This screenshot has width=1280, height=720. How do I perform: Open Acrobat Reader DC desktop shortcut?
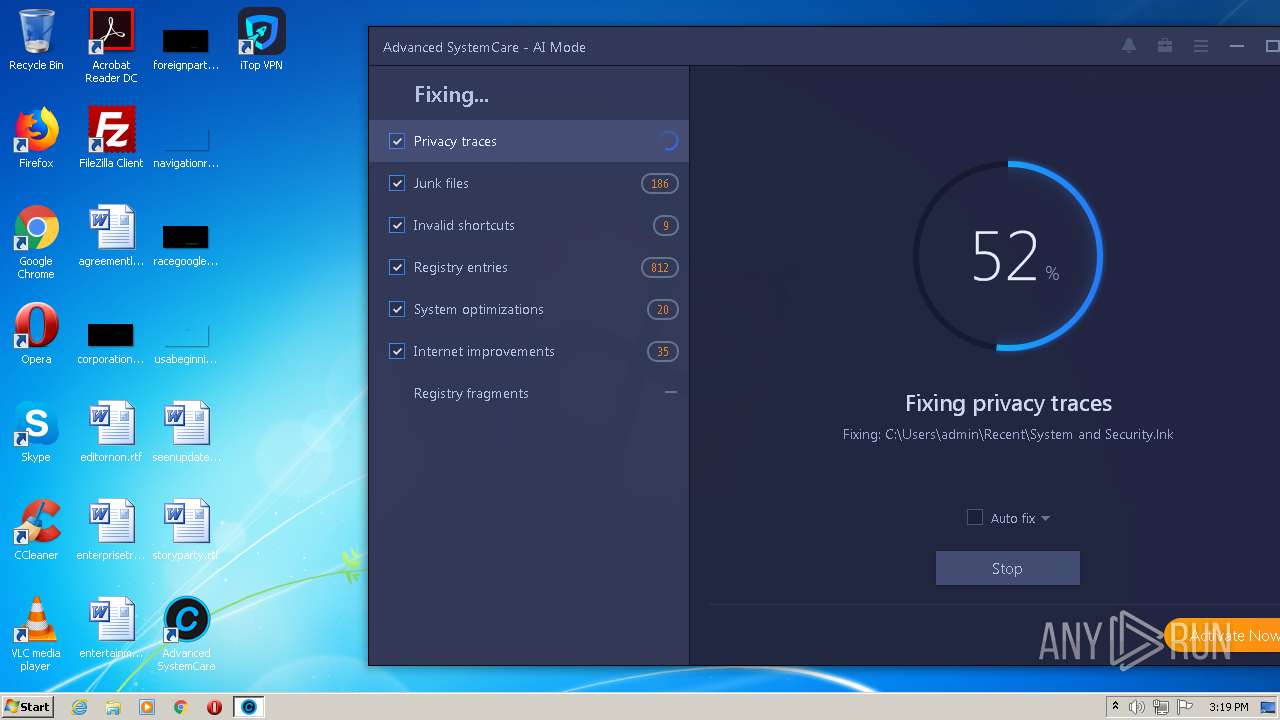[x=111, y=46]
